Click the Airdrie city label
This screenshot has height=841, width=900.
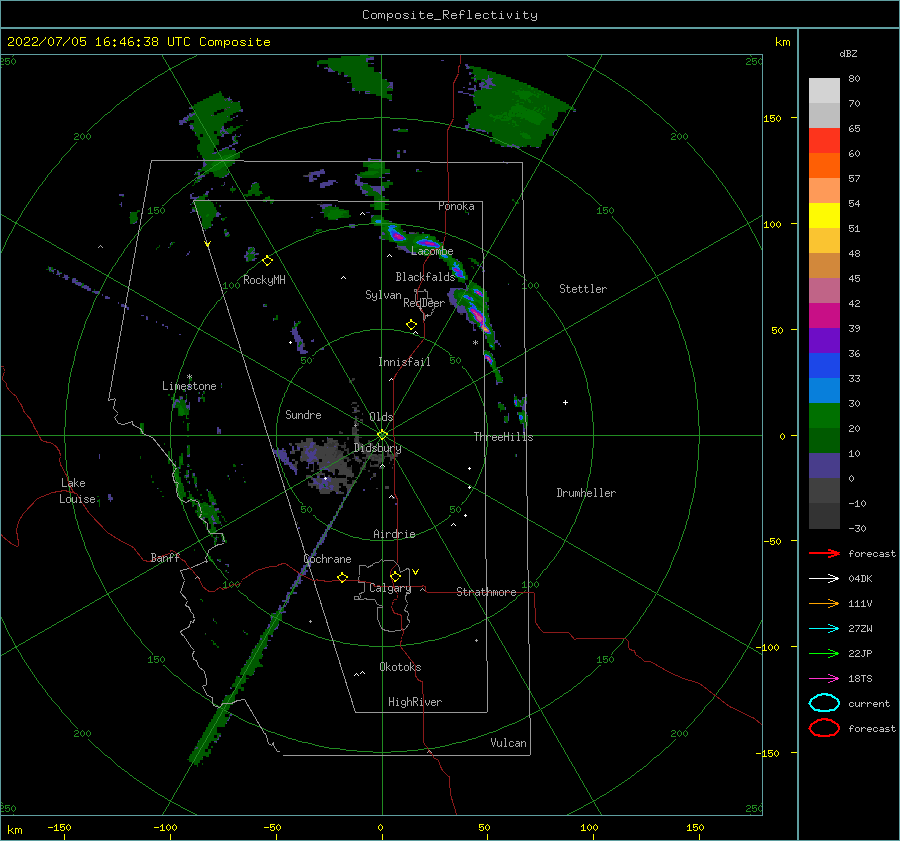(394, 534)
